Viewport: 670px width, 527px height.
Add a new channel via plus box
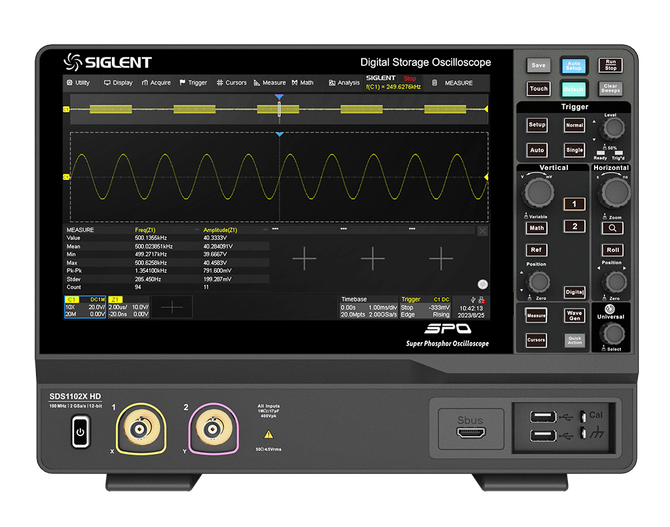coord(172,307)
